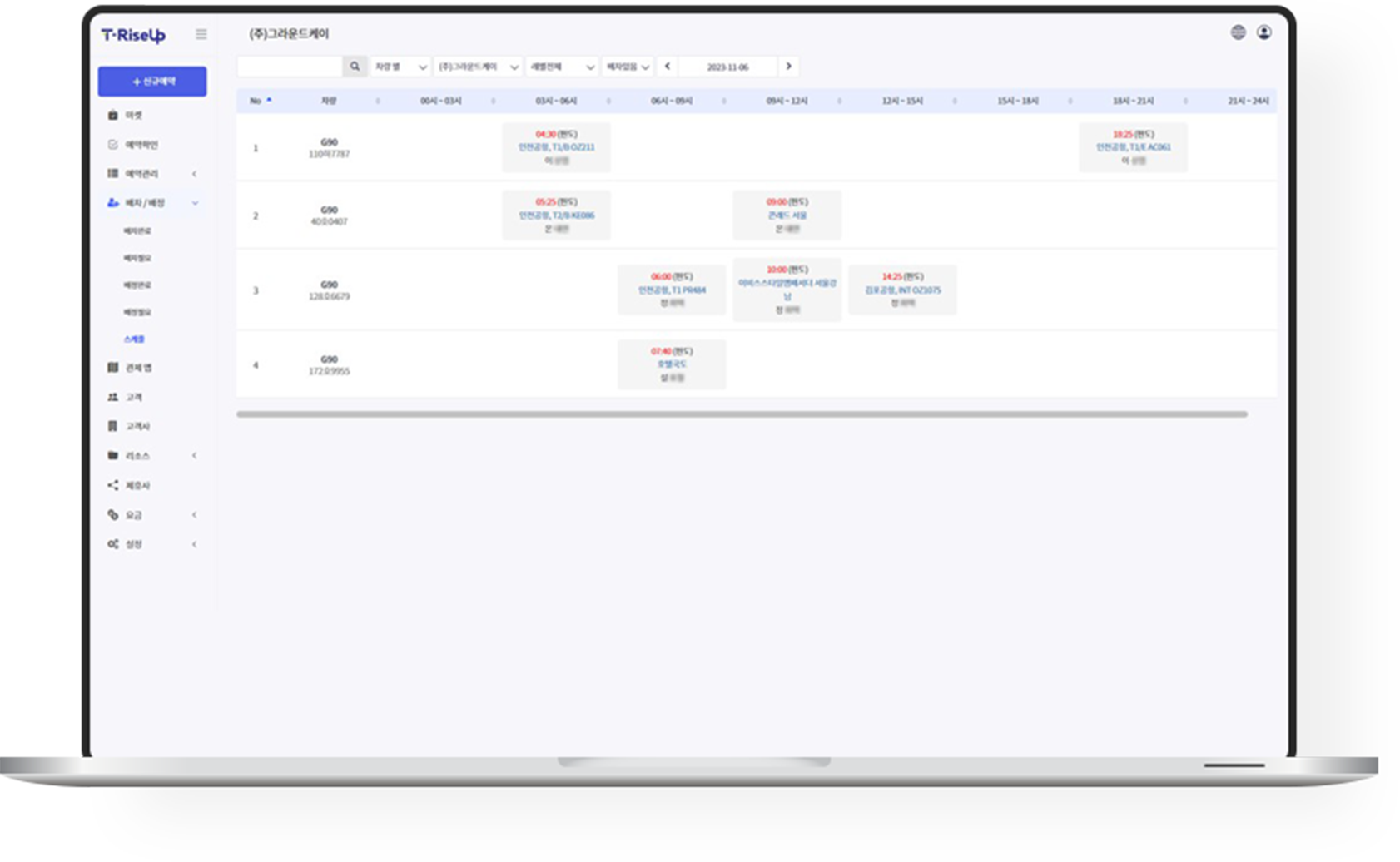Click the 고객 people icon in sidebar
The image size is (1400, 862).
click(112, 397)
